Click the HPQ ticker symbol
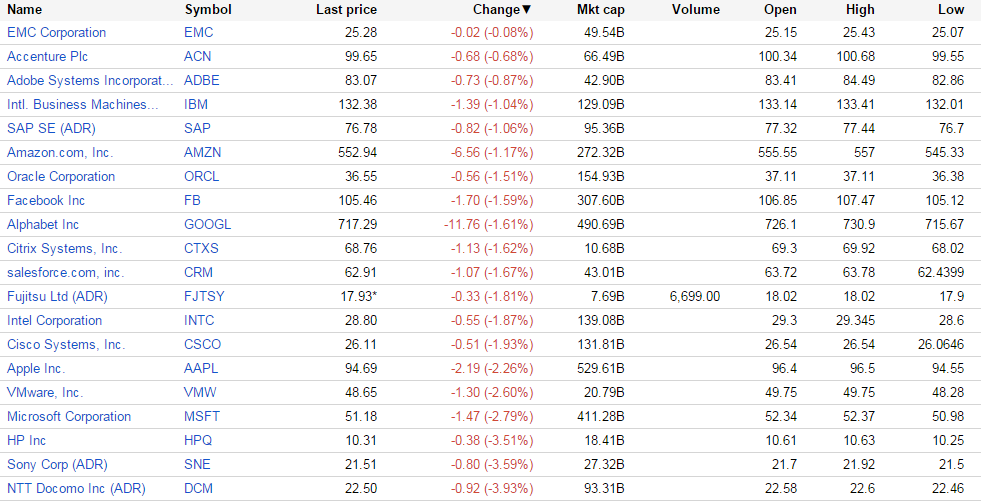Viewport: 981px width, 501px height. coord(200,441)
